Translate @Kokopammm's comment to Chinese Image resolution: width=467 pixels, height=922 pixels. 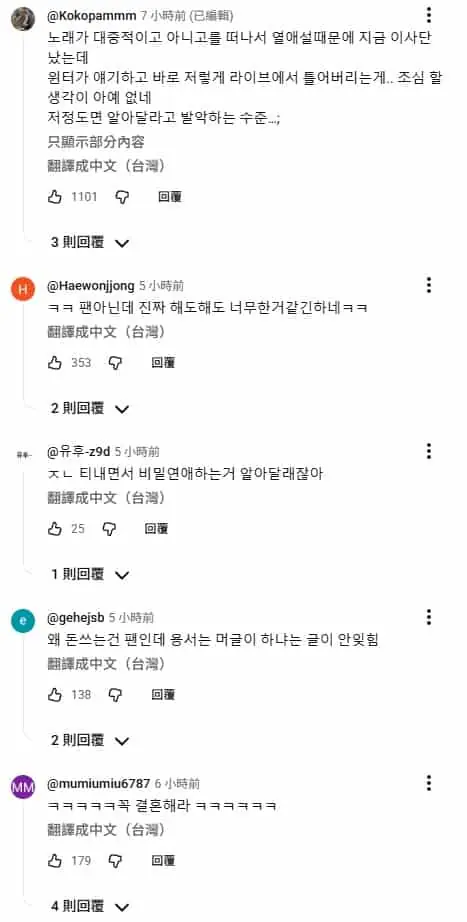[106, 166]
